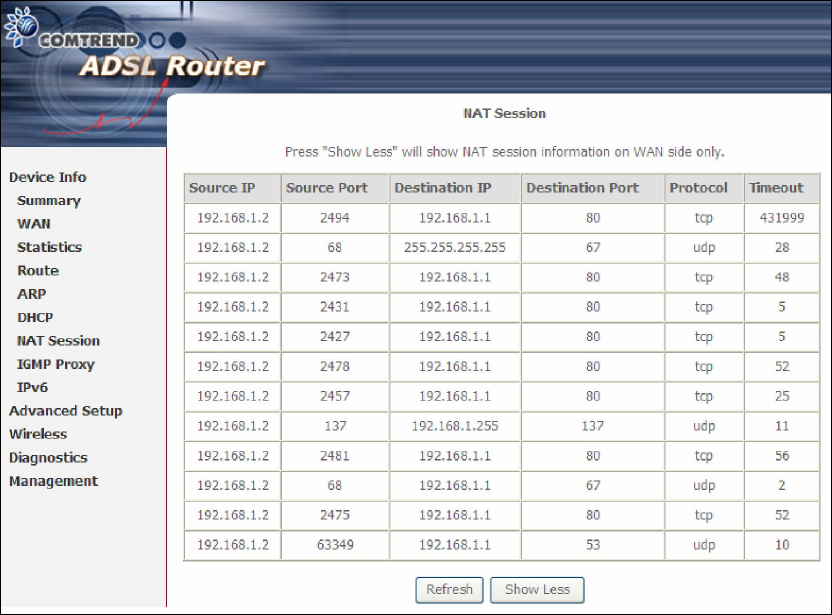Click the Source Port column header

point(335,188)
